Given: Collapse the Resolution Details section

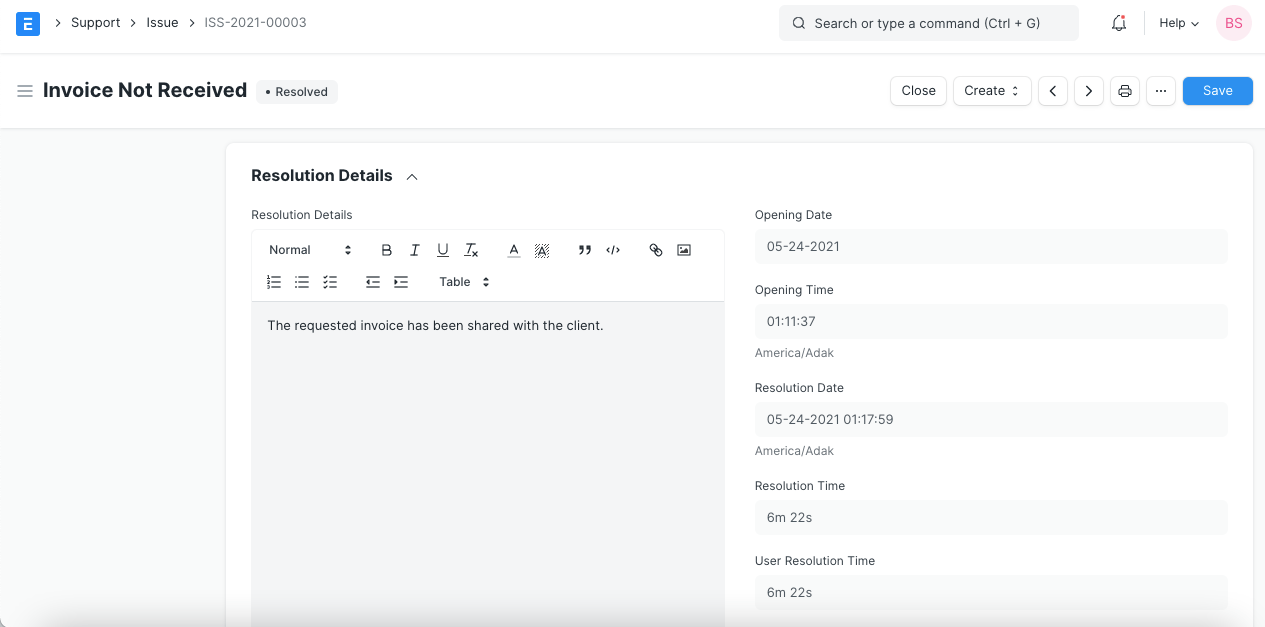Looking at the screenshot, I should click(411, 177).
